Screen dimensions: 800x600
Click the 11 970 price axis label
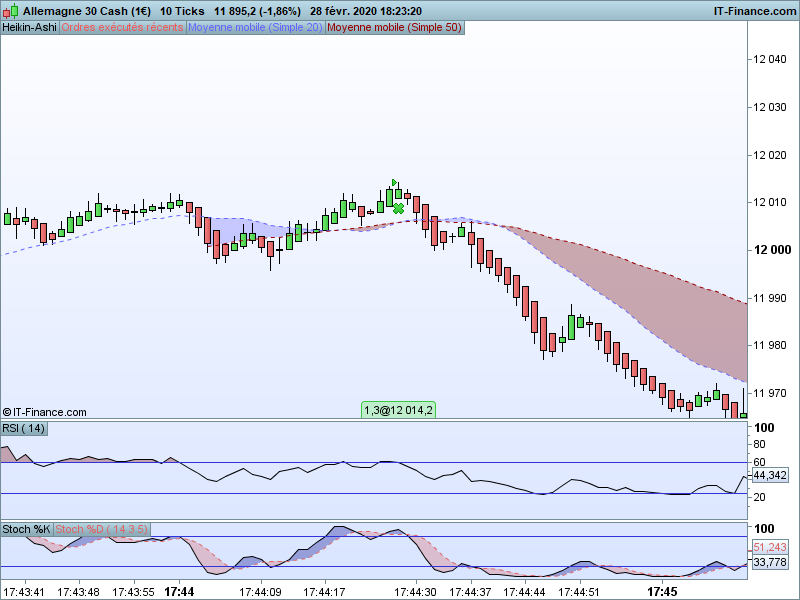[770, 393]
